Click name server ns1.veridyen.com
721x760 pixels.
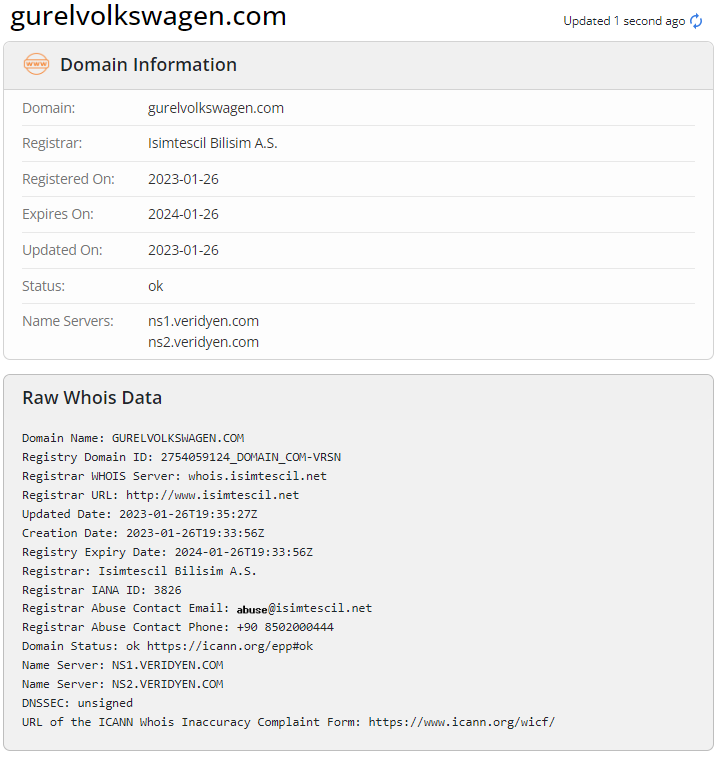[x=204, y=321]
